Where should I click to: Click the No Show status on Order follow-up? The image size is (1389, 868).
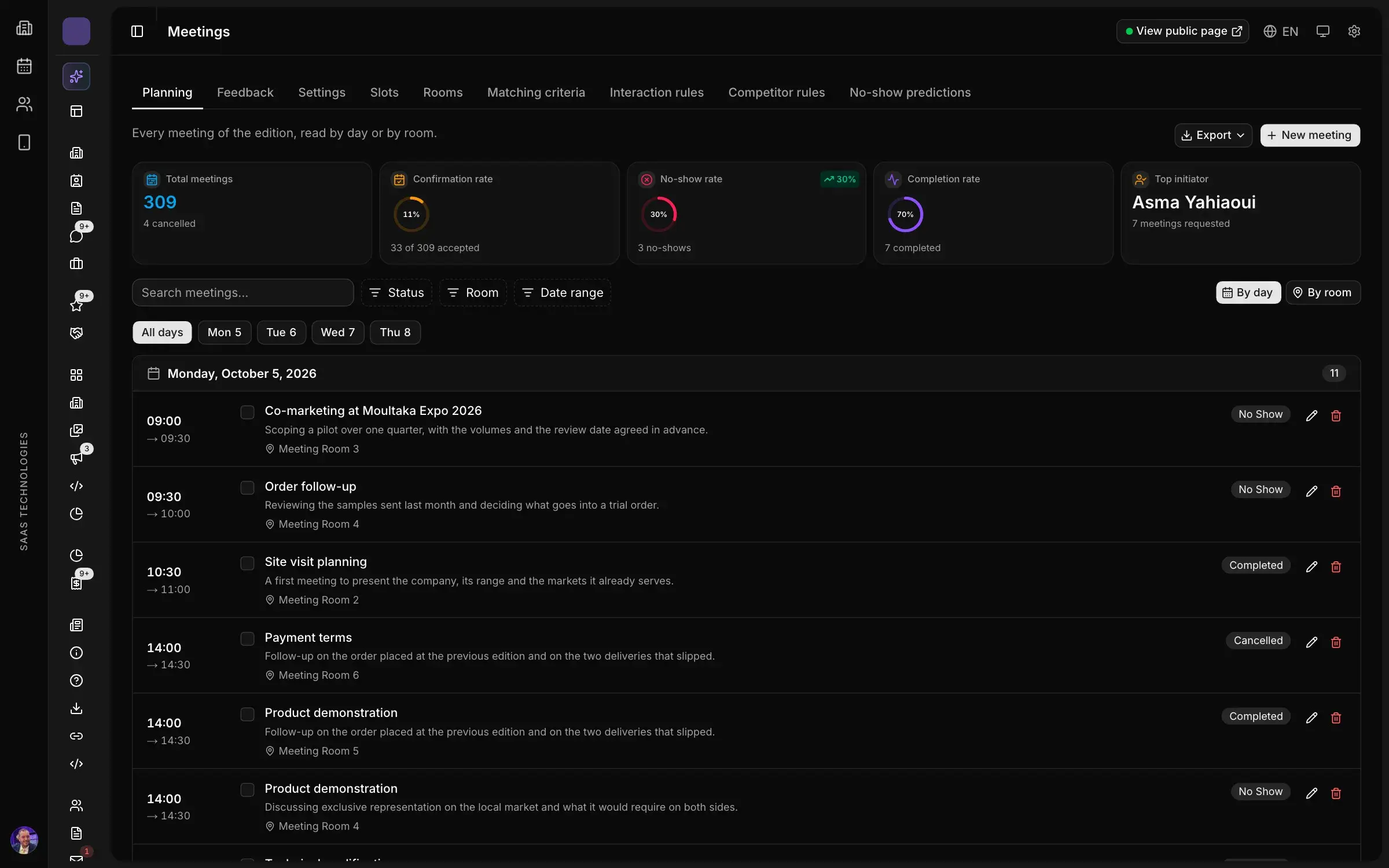[x=1261, y=490]
